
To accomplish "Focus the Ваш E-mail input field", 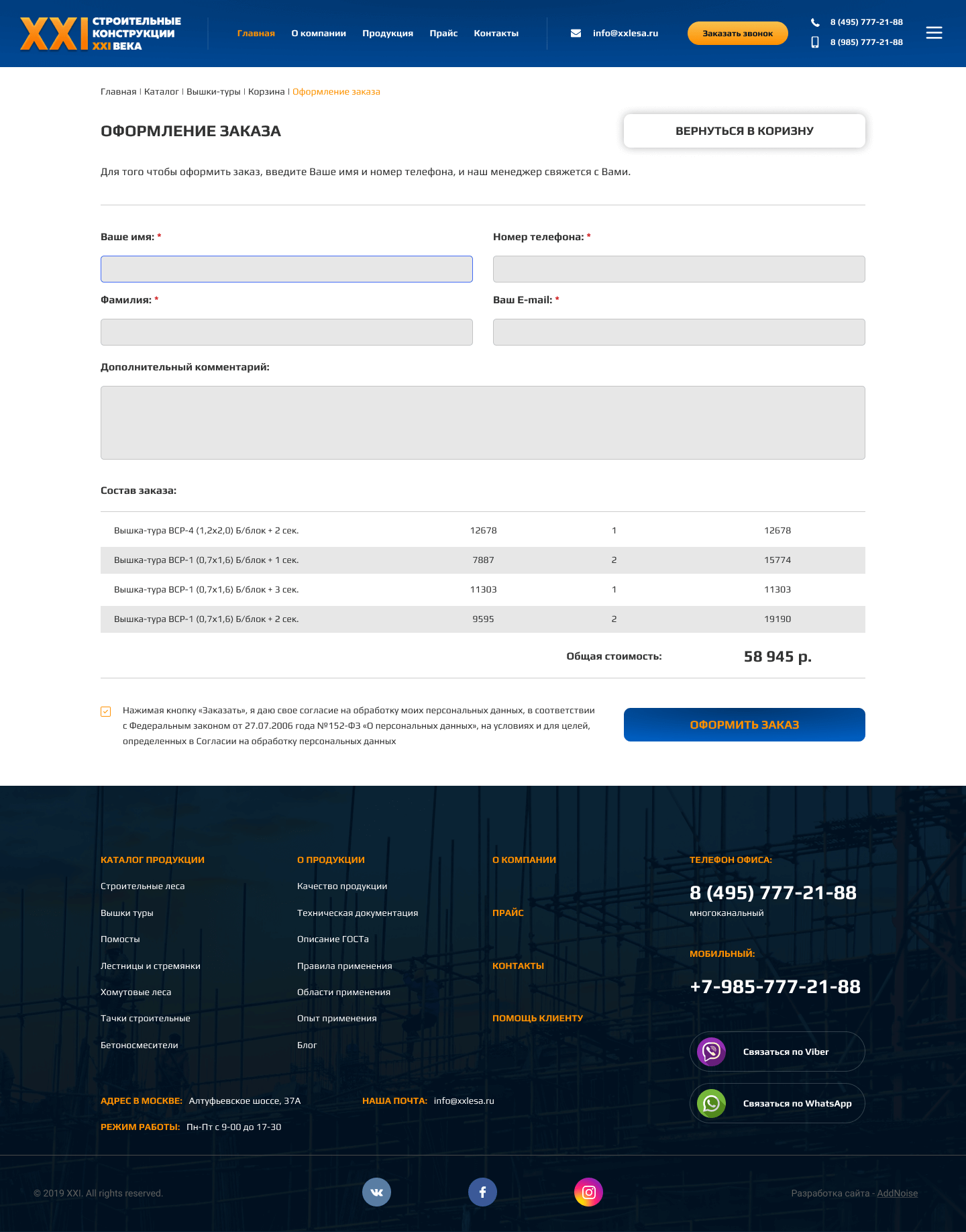I will [679, 332].
